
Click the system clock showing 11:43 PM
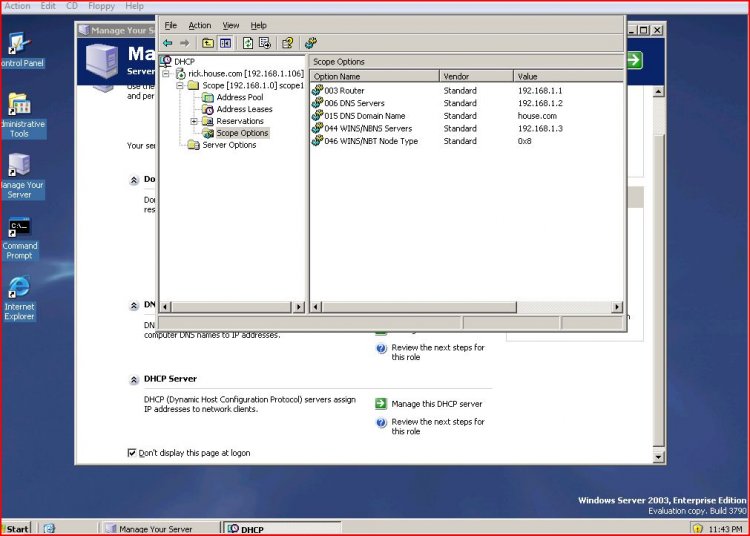tap(726, 529)
